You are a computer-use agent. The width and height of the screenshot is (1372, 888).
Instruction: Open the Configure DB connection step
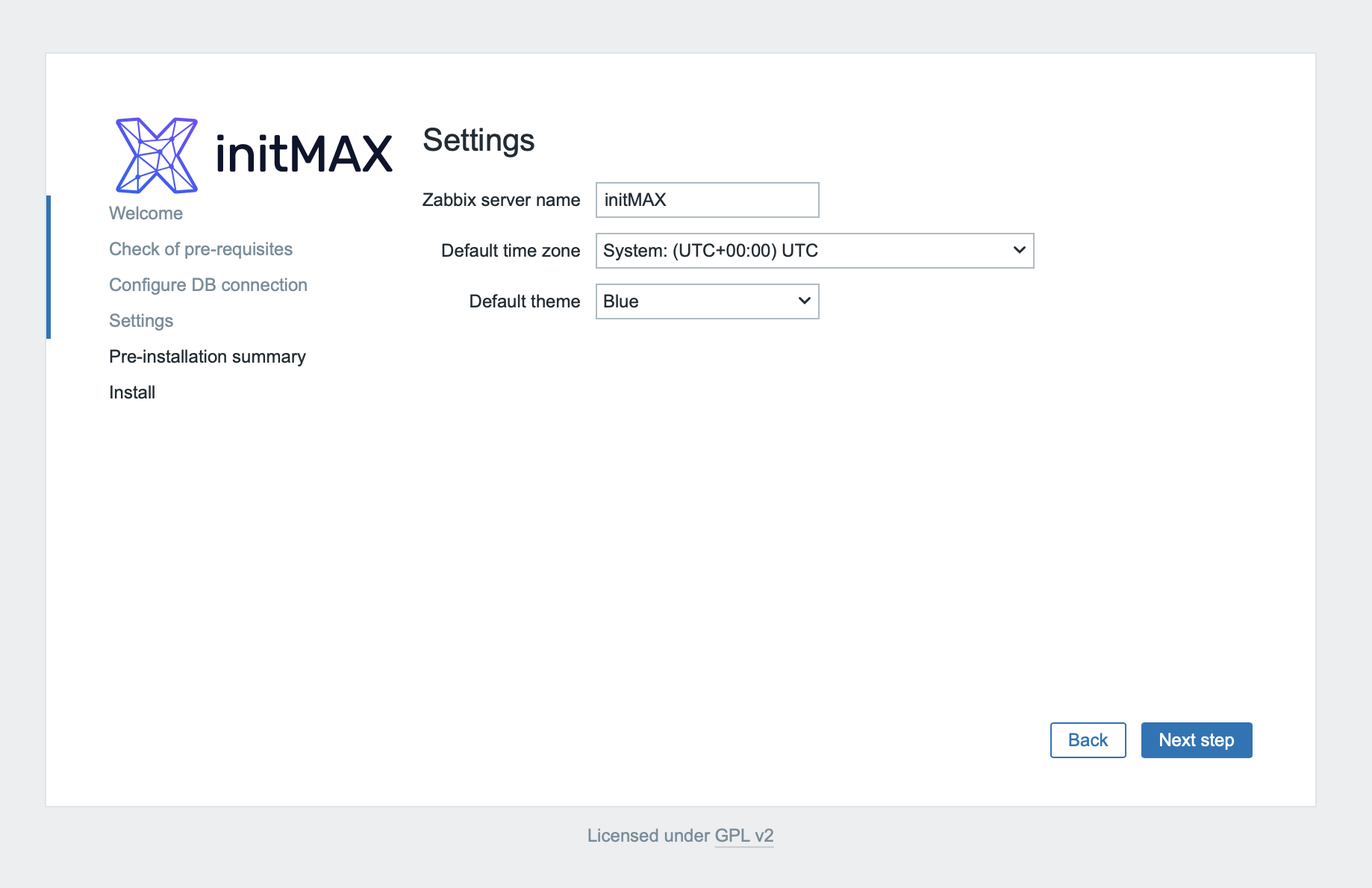(x=208, y=284)
